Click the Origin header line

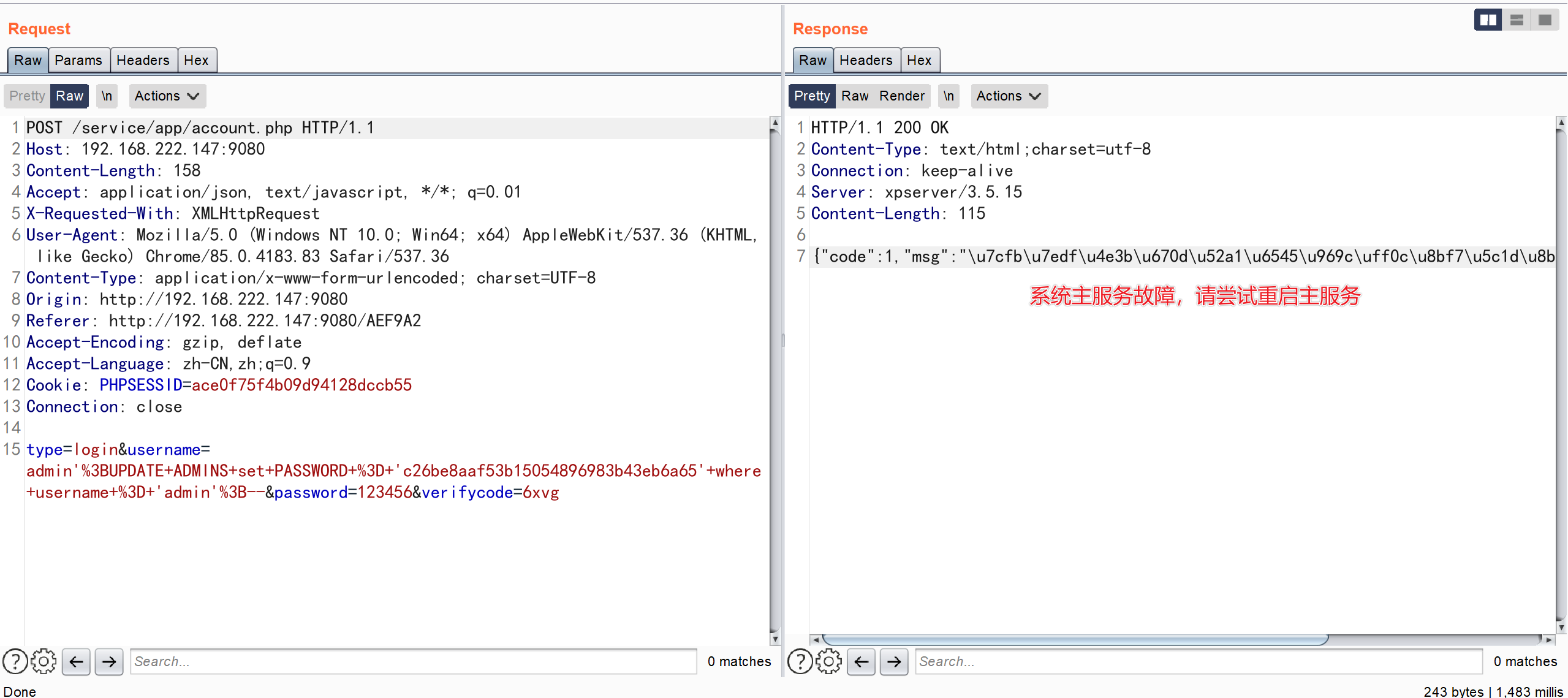coord(187,299)
